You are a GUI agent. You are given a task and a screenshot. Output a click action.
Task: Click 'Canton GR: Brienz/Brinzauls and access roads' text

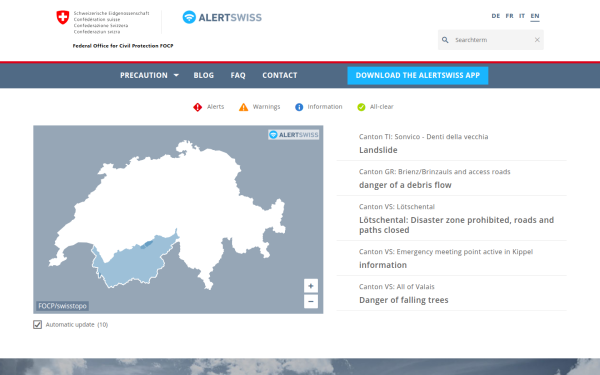click(435, 172)
